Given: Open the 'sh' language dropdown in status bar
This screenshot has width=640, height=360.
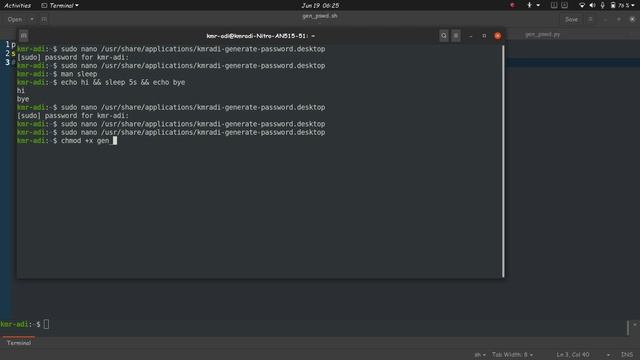Looking at the screenshot, I should 480,355.
